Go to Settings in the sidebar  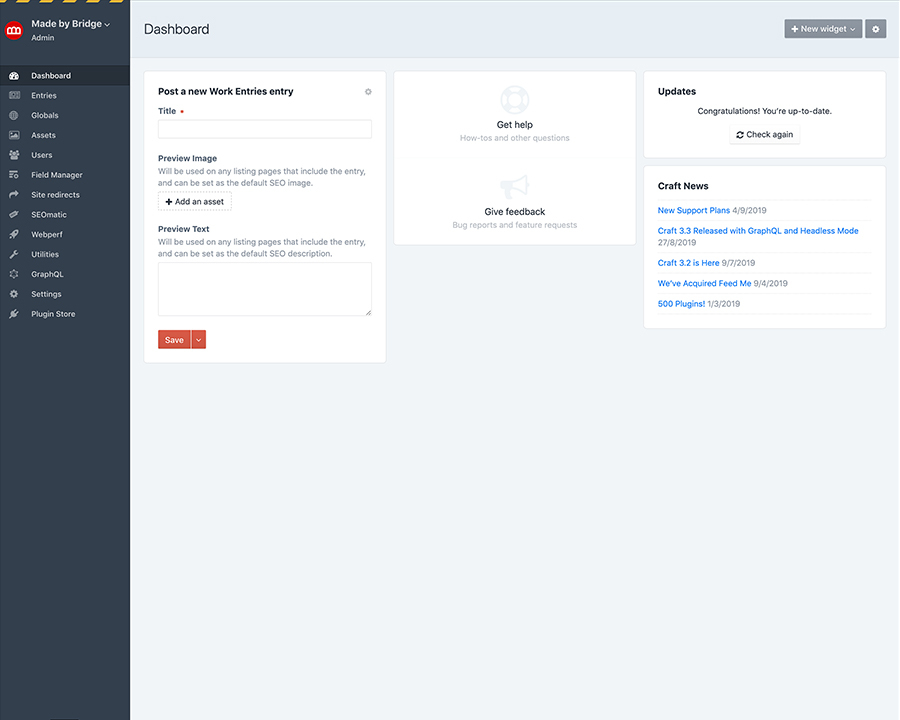[46, 294]
